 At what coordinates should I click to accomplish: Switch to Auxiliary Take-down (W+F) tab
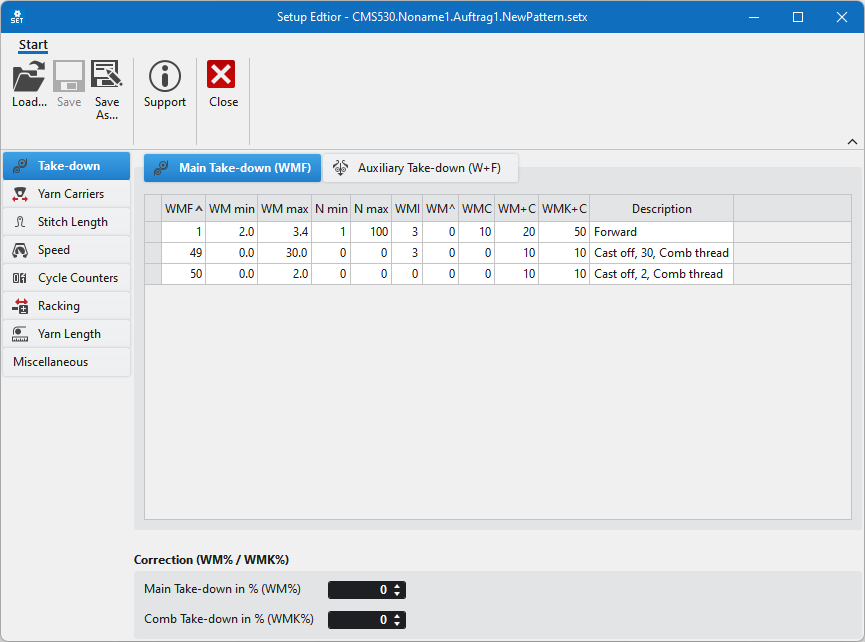point(420,168)
